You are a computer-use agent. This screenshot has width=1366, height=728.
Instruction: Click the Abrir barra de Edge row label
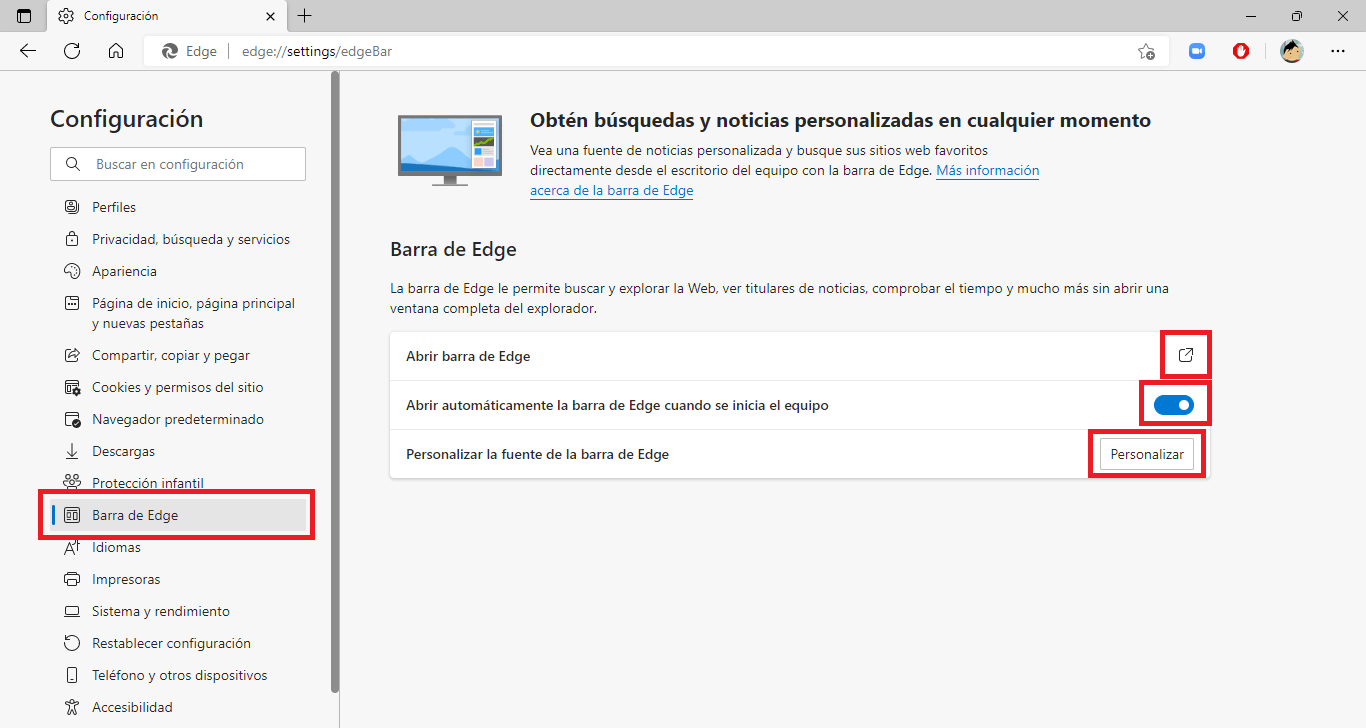(x=468, y=356)
